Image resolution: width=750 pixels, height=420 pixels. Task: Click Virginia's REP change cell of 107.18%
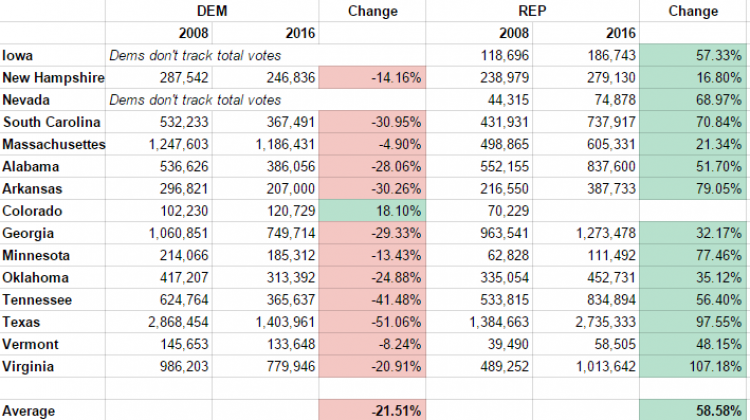point(693,366)
